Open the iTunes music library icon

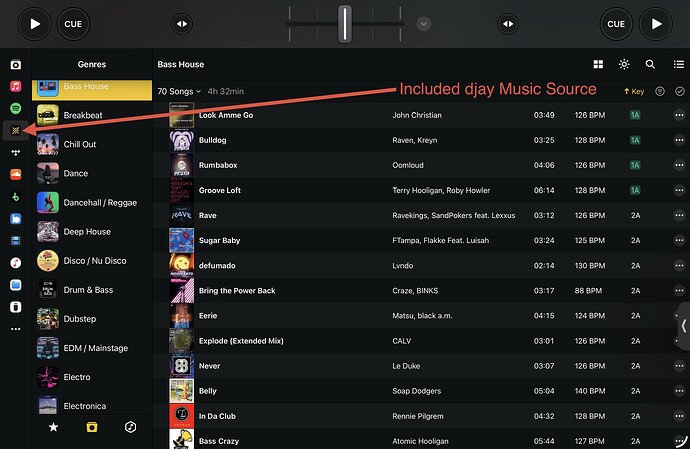click(15, 263)
